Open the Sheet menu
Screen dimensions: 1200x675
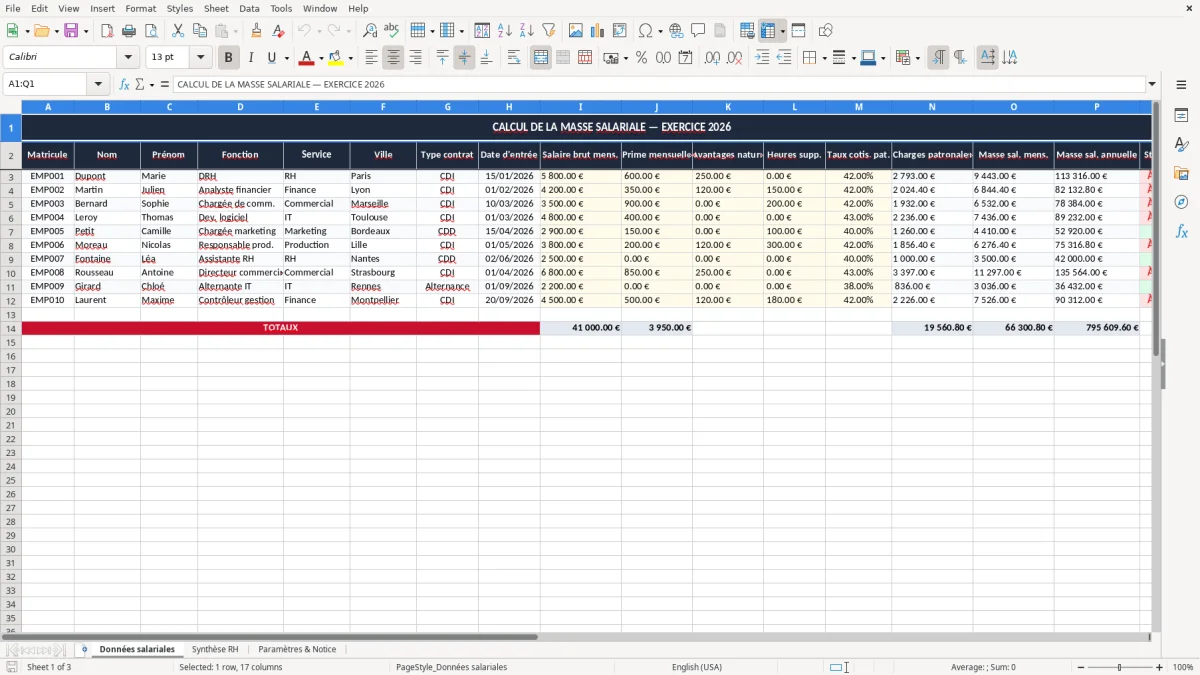pos(216,8)
